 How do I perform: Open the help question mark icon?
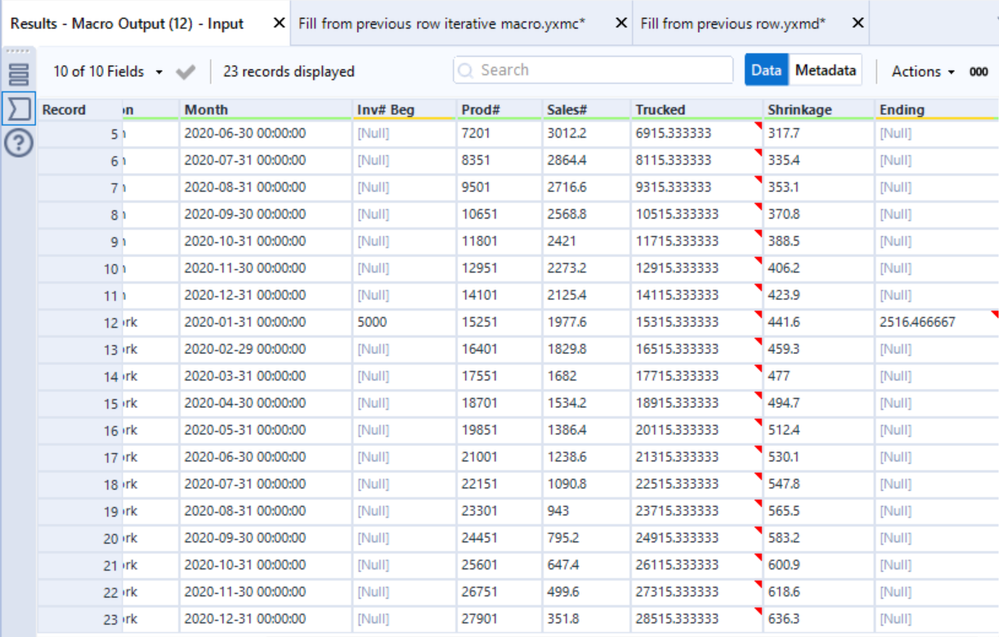pos(18,143)
